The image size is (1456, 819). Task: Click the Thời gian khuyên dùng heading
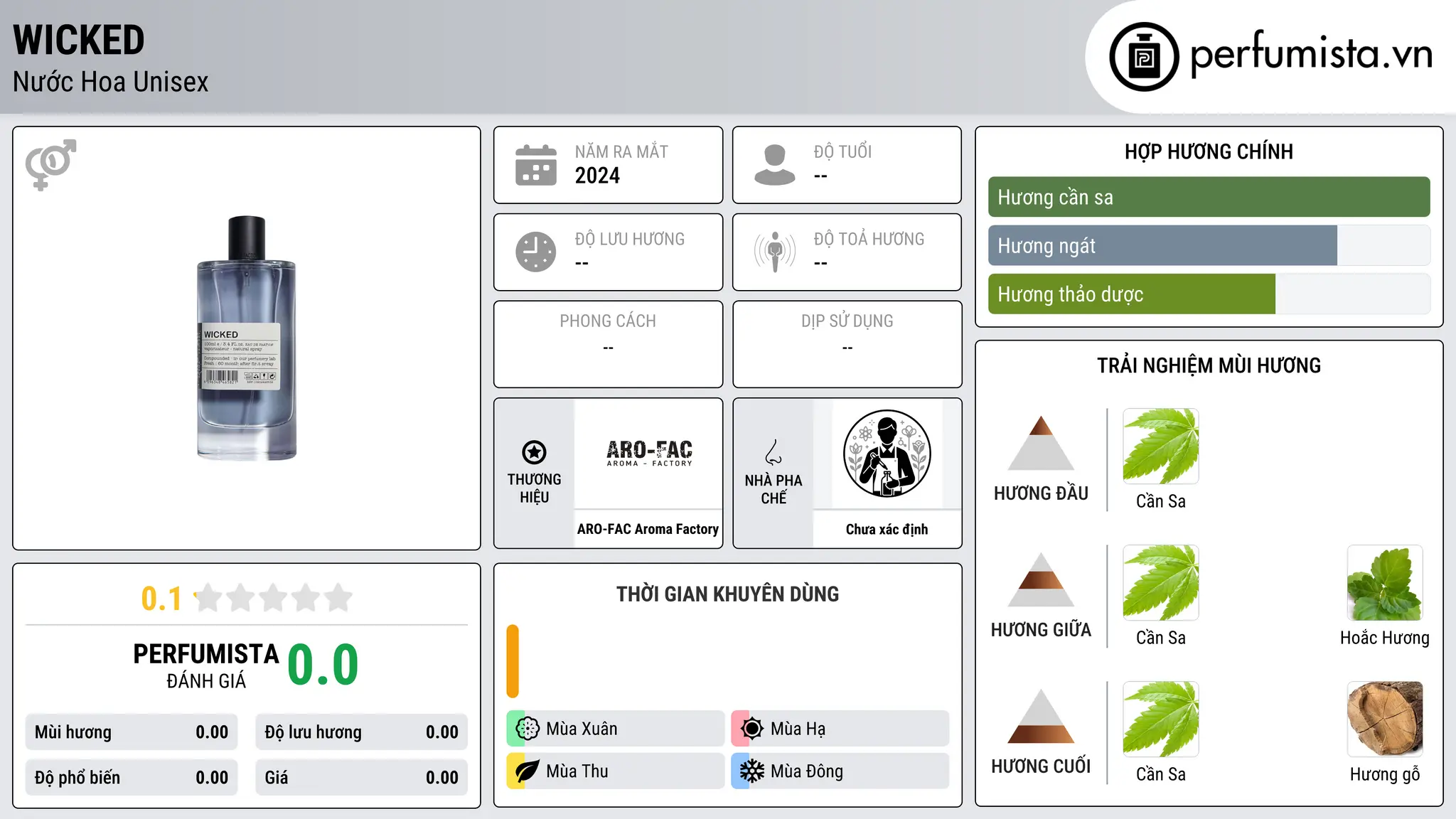[727, 594]
